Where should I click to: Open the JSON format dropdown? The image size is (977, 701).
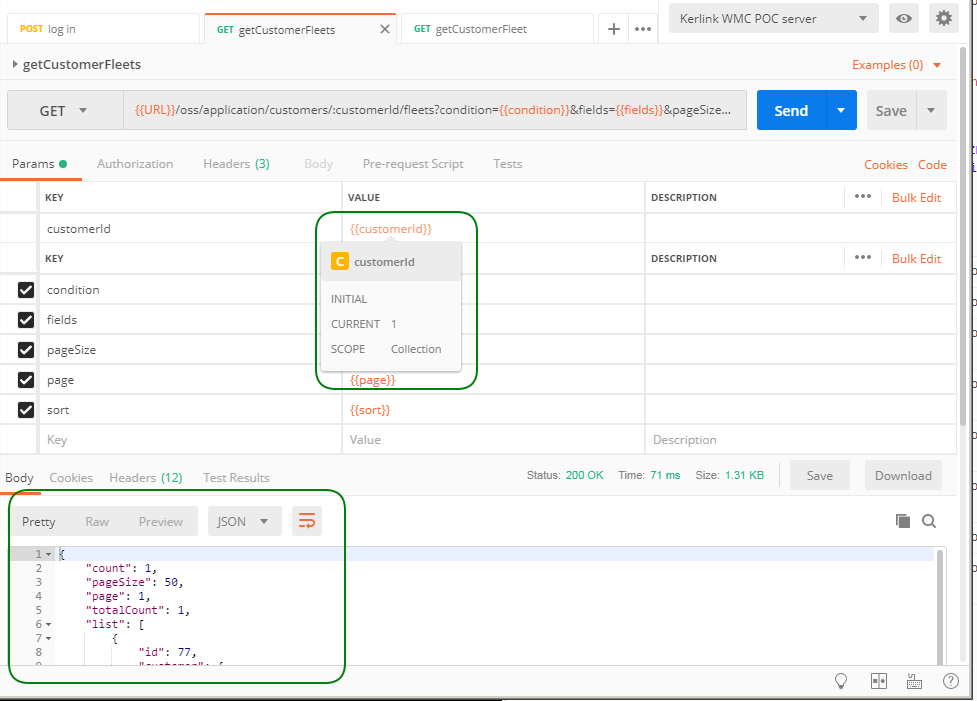[x=243, y=521]
